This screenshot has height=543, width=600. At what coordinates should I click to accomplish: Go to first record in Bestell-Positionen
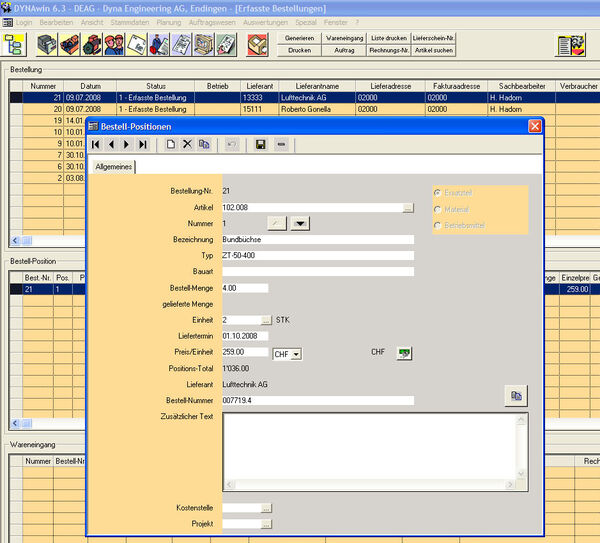(x=96, y=145)
